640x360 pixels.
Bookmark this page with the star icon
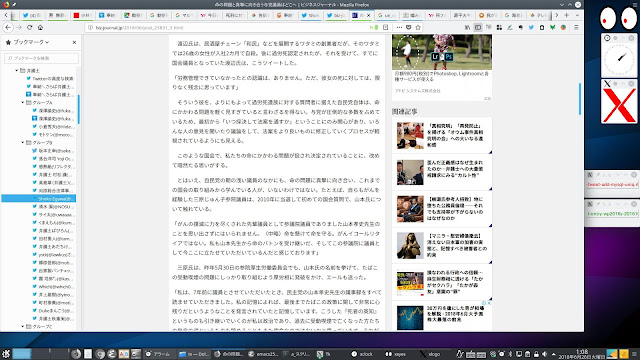418,27
